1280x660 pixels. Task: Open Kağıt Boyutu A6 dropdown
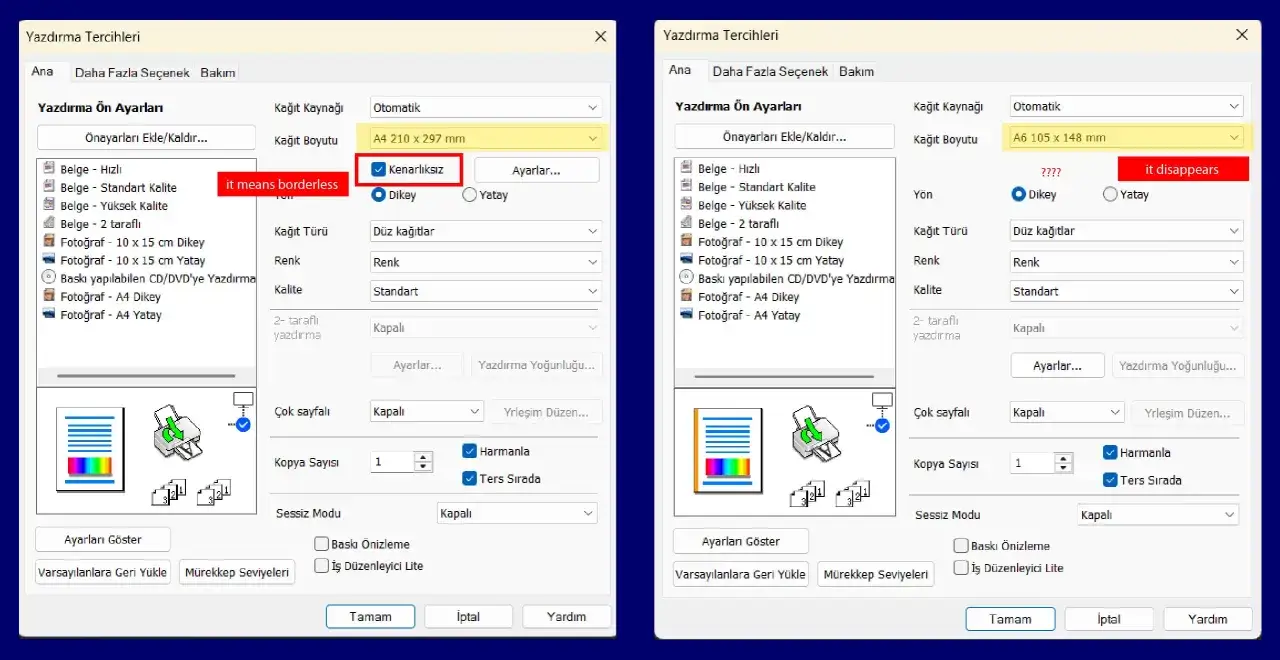tap(1126, 137)
